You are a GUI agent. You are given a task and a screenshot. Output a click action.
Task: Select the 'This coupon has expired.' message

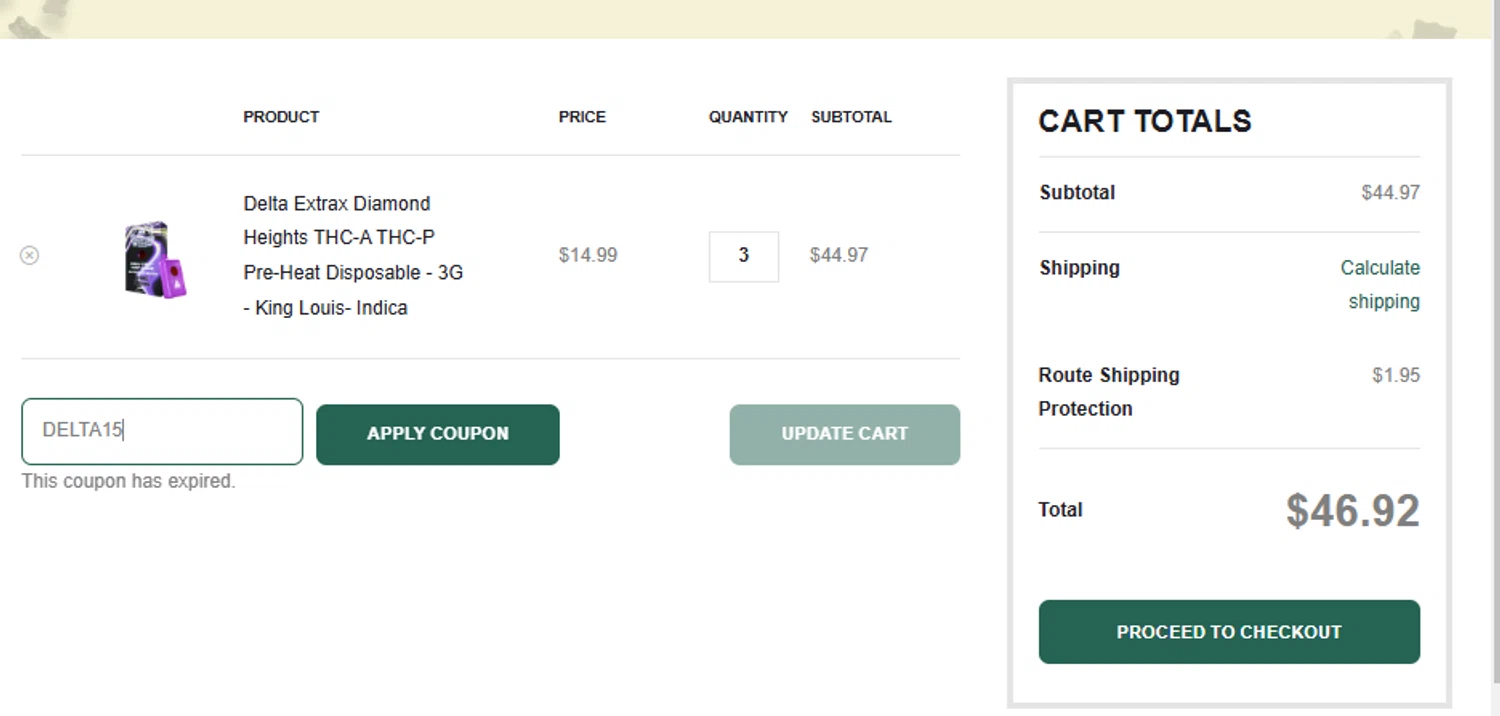[129, 481]
